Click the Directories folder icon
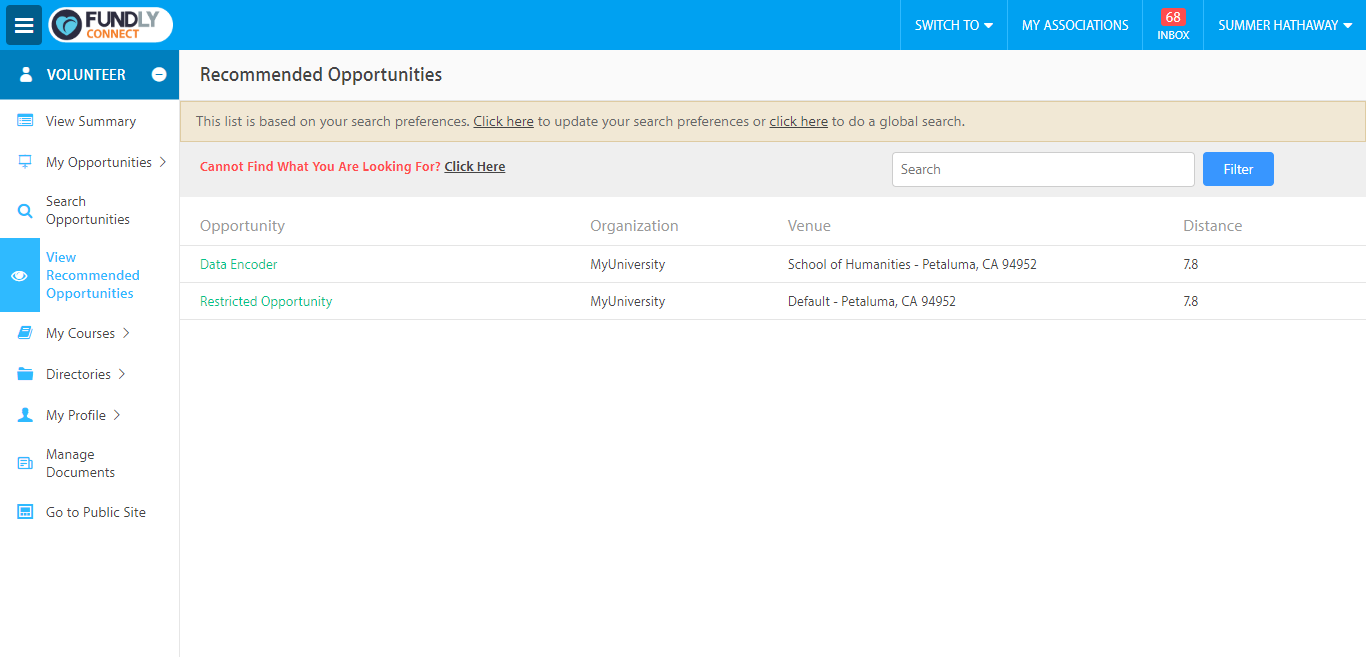Image resolution: width=1366 pixels, height=657 pixels. (25, 374)
